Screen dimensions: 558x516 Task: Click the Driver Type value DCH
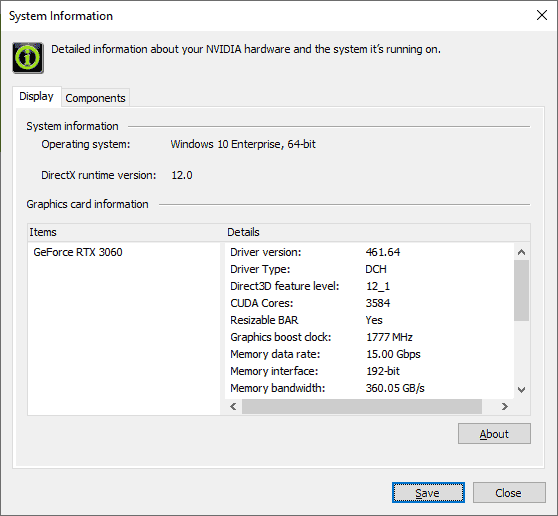tap(376, 269)
